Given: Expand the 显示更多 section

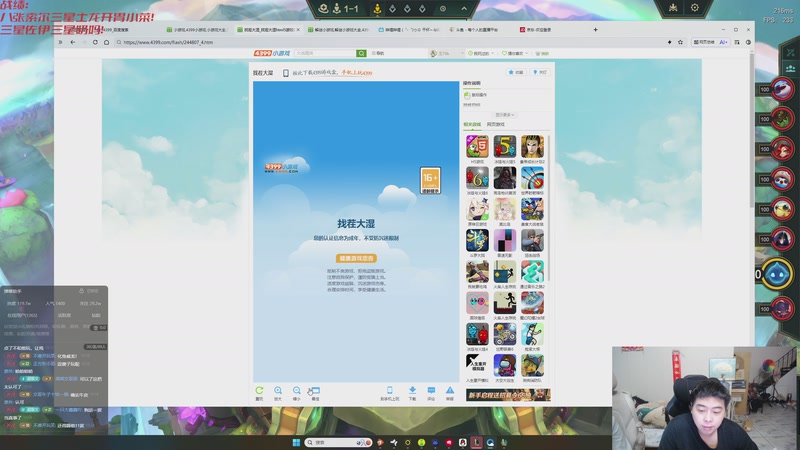Looking at the screenshot, I should pos(505,115).
